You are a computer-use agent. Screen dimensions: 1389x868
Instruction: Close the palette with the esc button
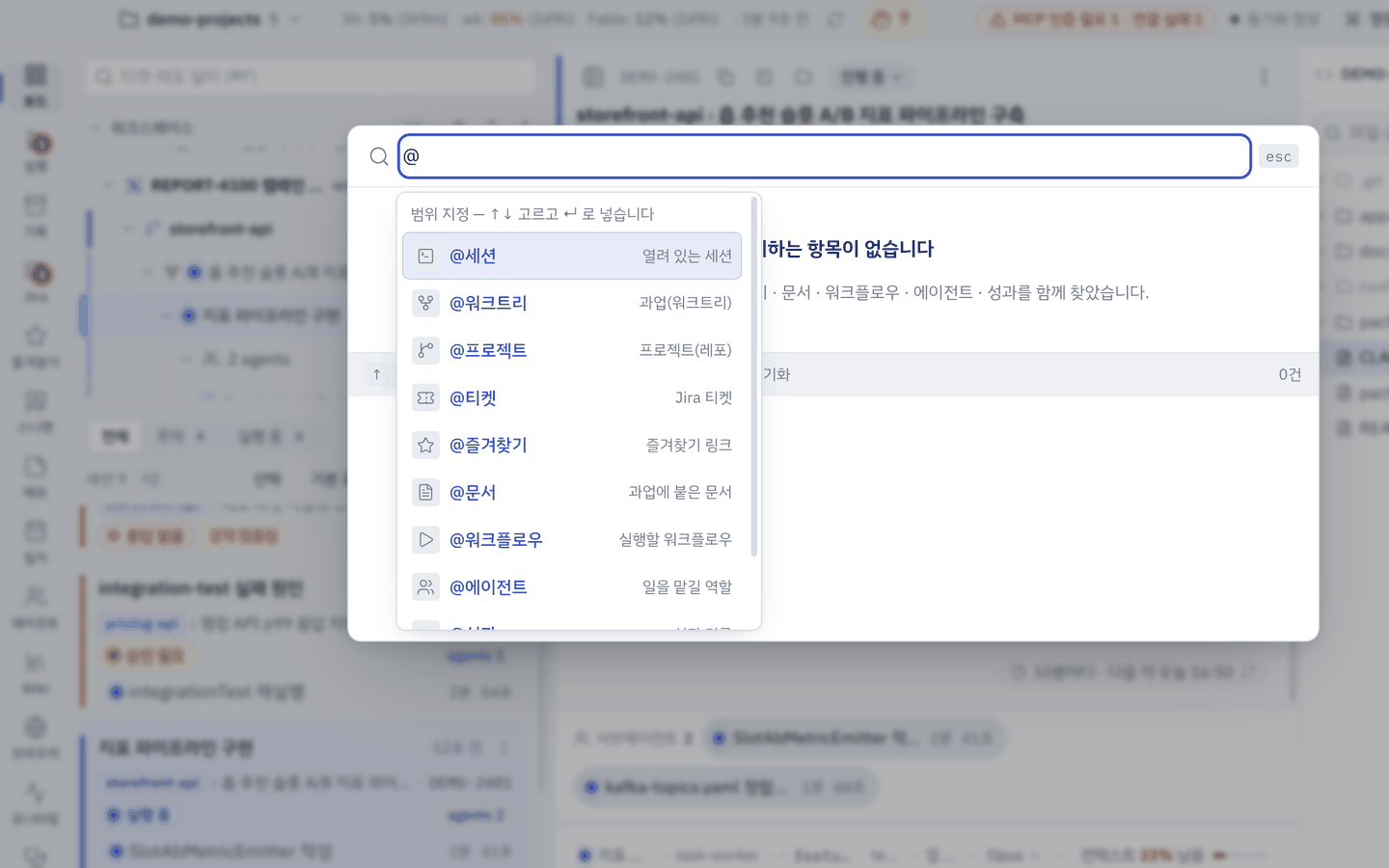[1278, 156]
